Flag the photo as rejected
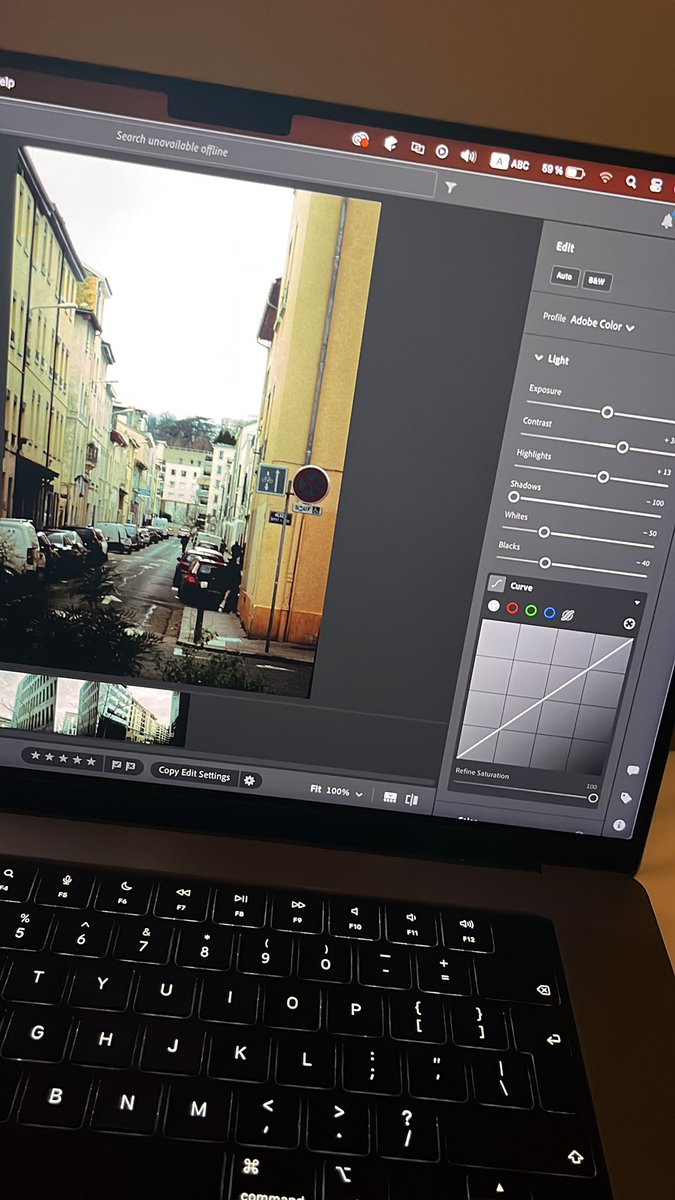 (131, 767)
